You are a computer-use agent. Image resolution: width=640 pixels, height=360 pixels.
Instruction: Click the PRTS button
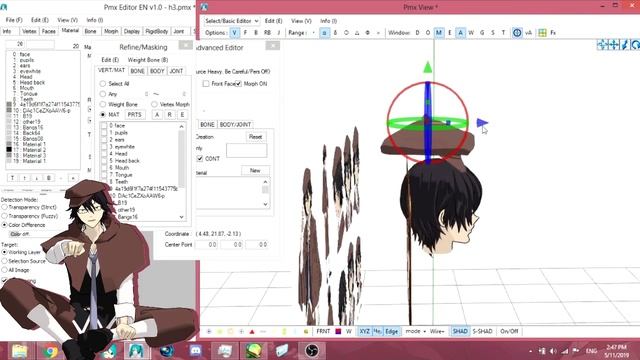pos(134,115)
